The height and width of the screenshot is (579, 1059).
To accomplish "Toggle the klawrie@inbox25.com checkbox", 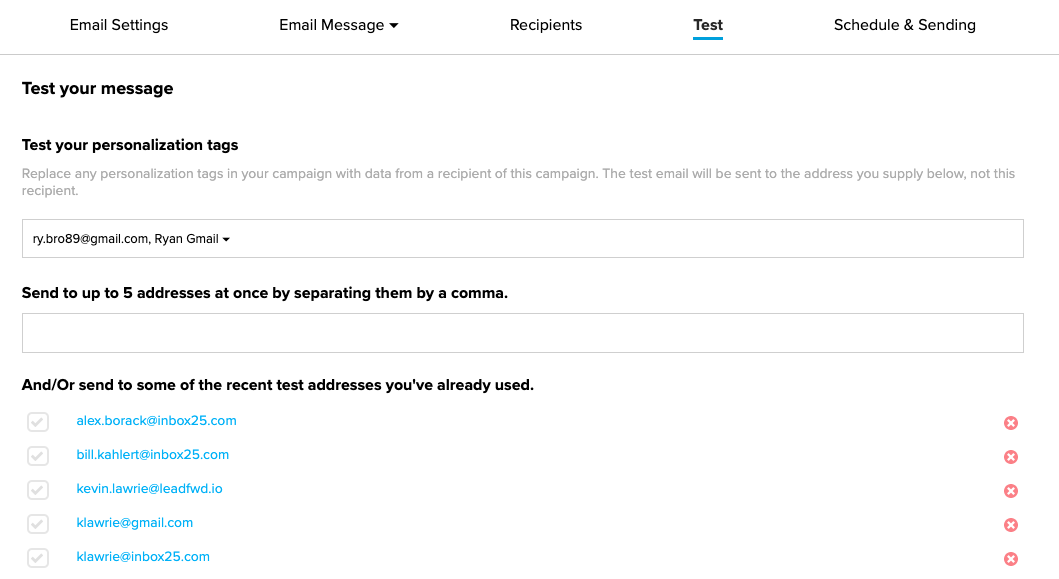I will point(38,557).
